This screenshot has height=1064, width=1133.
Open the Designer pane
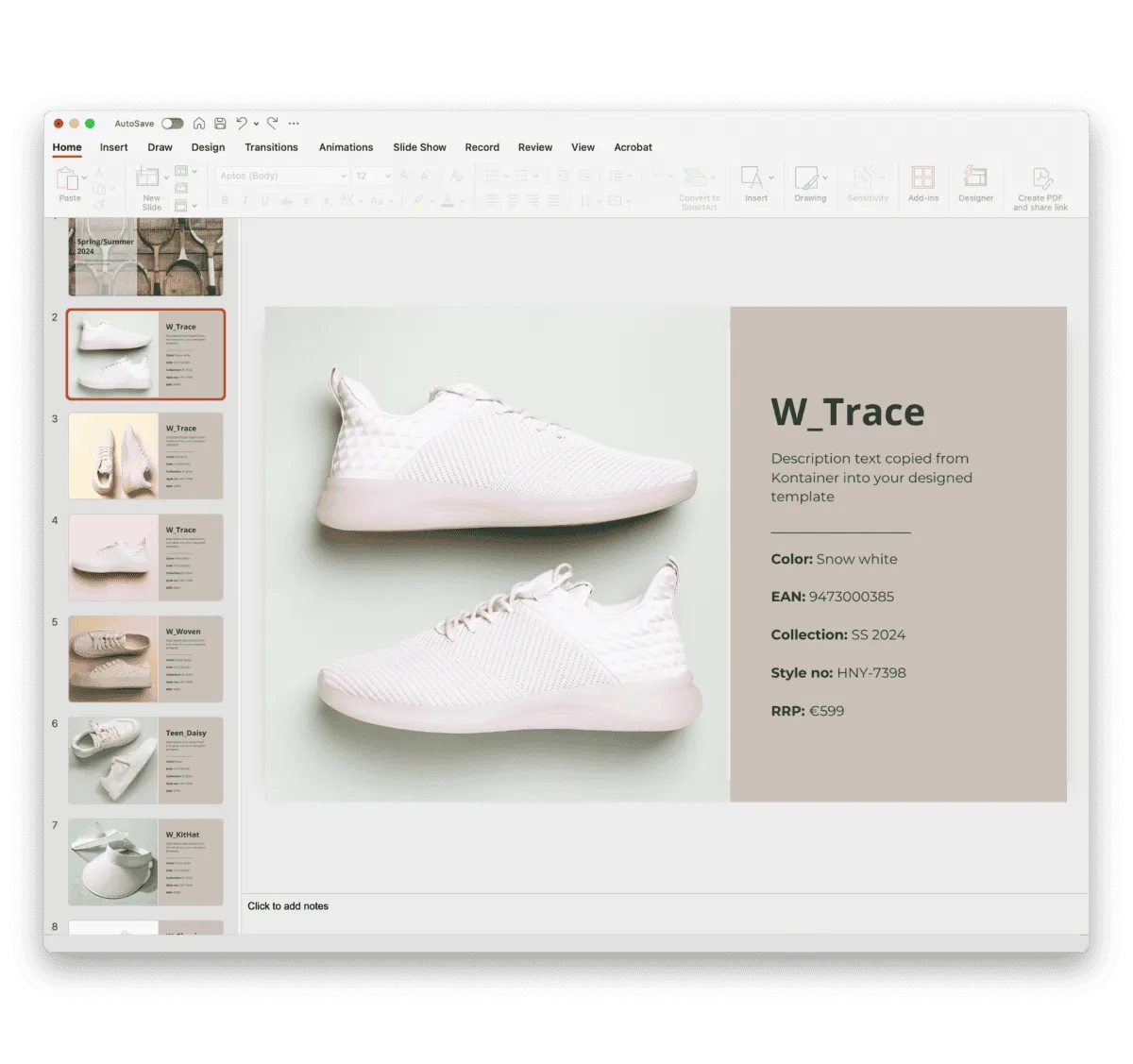coord(975,184)
